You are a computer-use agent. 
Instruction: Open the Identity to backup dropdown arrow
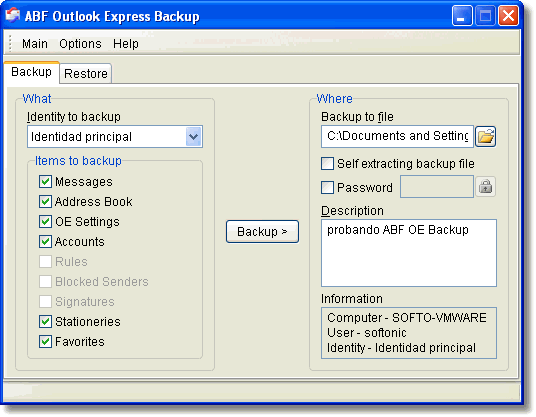(x=193, y=137)
